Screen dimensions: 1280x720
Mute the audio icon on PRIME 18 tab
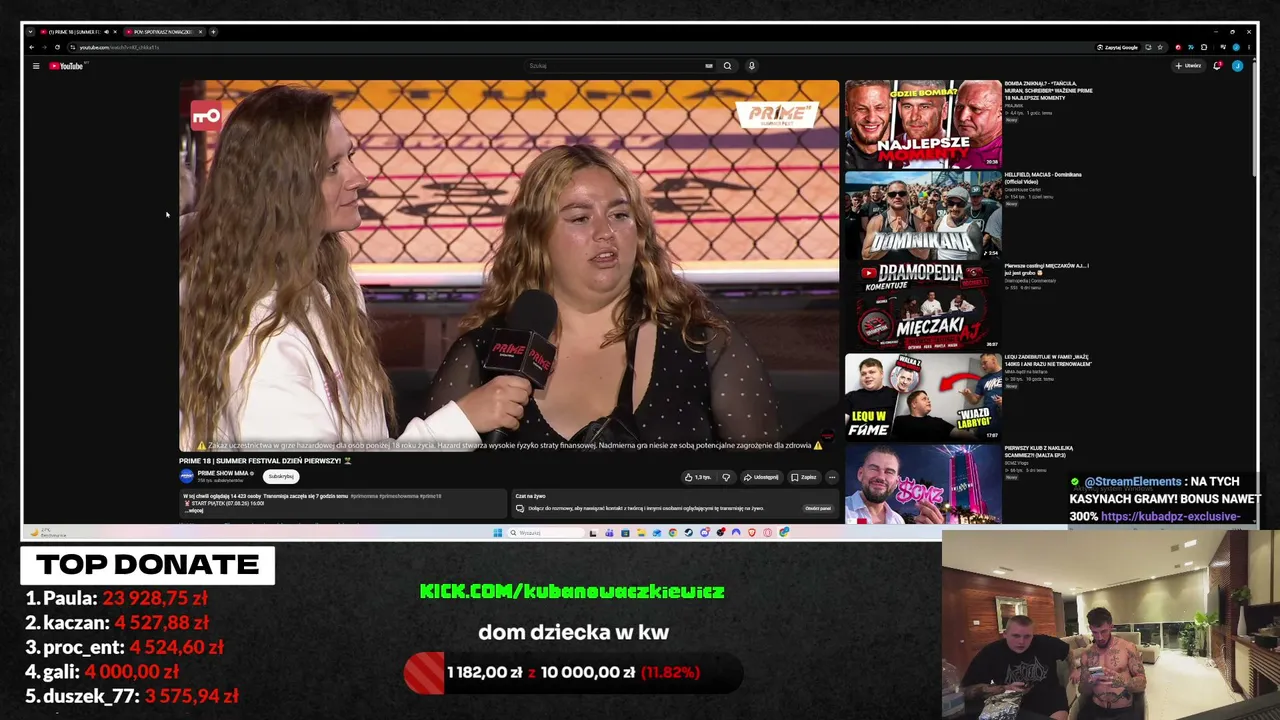point(106,32)
